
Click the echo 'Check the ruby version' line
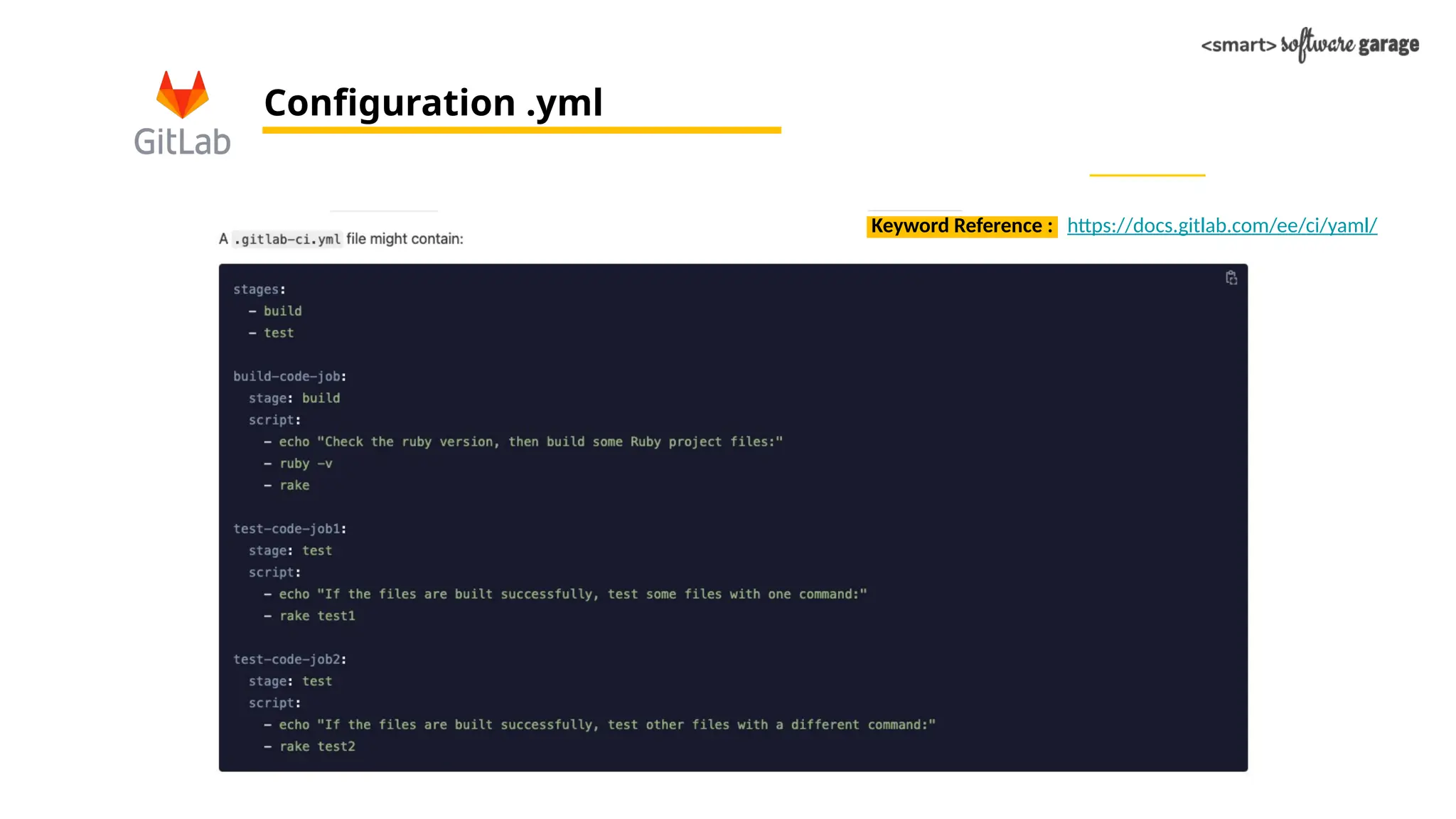[523, 441]
